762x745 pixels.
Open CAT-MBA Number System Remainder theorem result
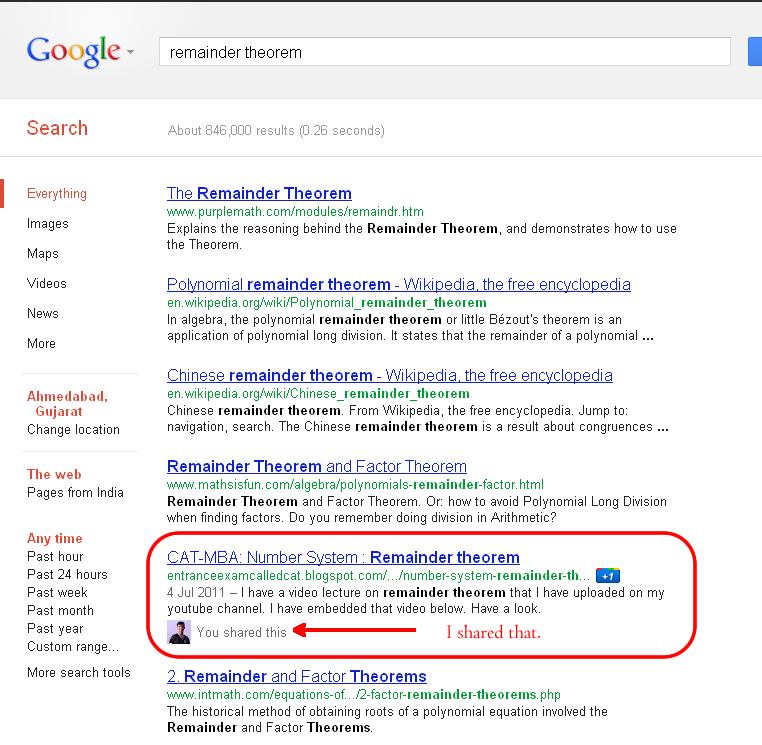pos(343,557)
